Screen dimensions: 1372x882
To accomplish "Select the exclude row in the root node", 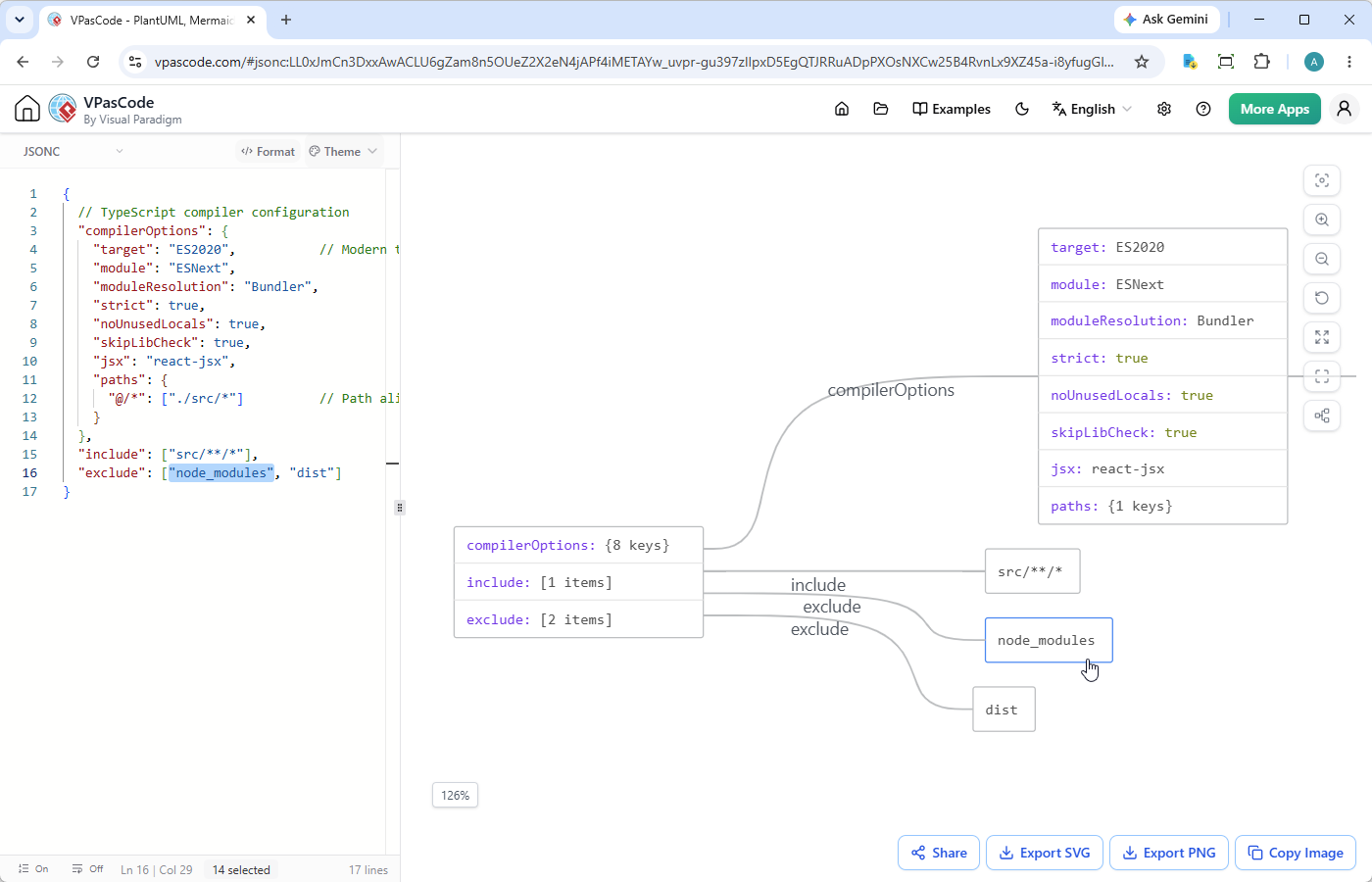I will click(578, 619).
